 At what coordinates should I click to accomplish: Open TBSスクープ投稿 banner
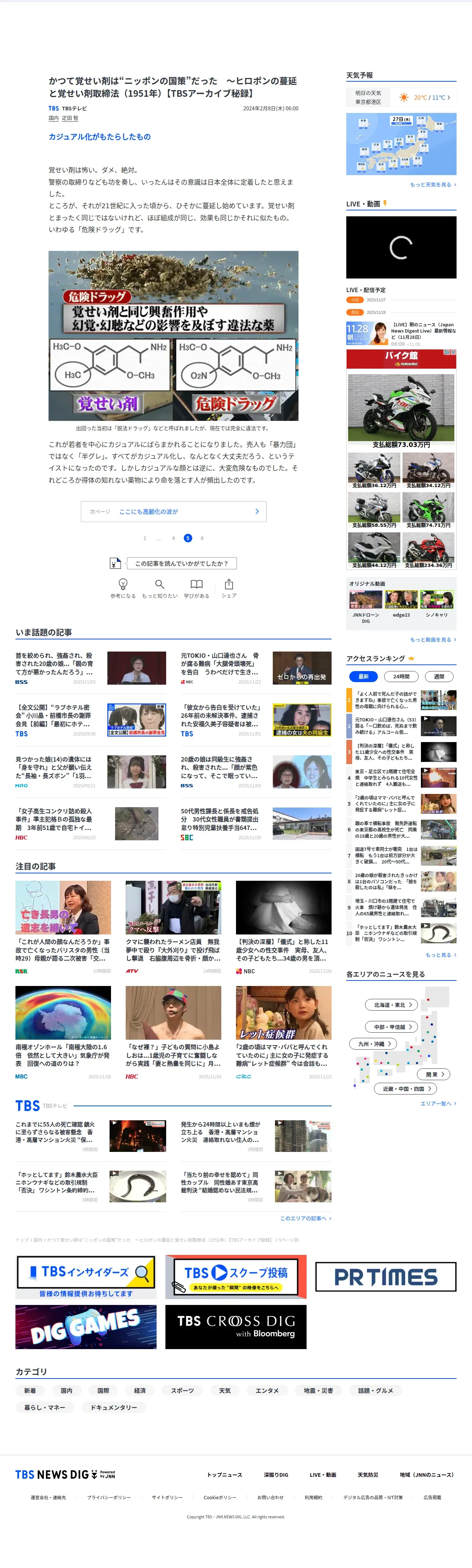click(x=236, y=1277)
